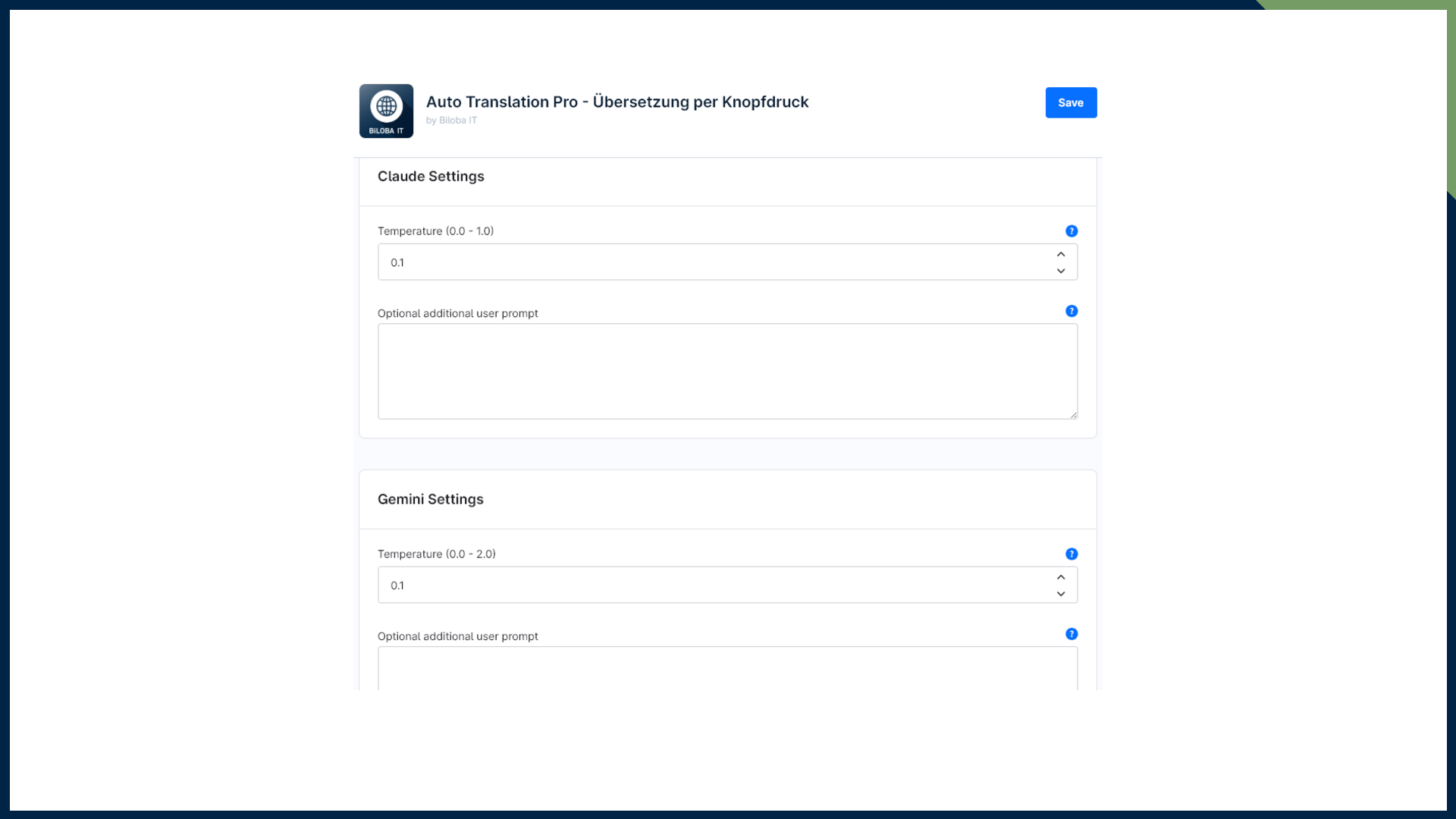Screen dimensions: 1456x819
Task: Increase Claude temperature with up arrow
Action: 1061,254
